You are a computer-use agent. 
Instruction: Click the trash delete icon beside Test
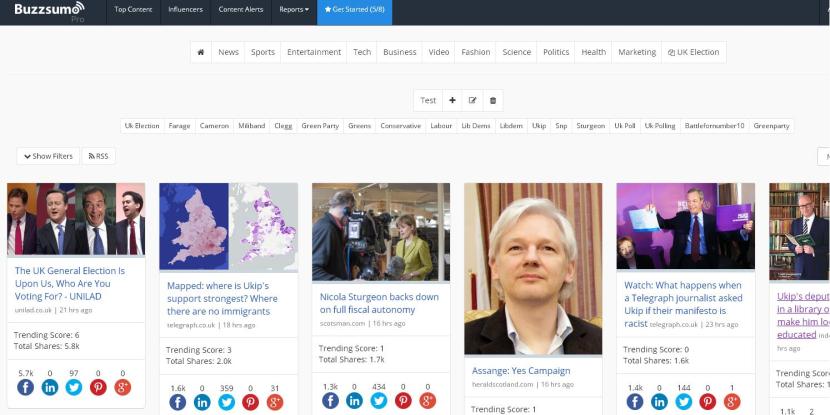[492, 100]
